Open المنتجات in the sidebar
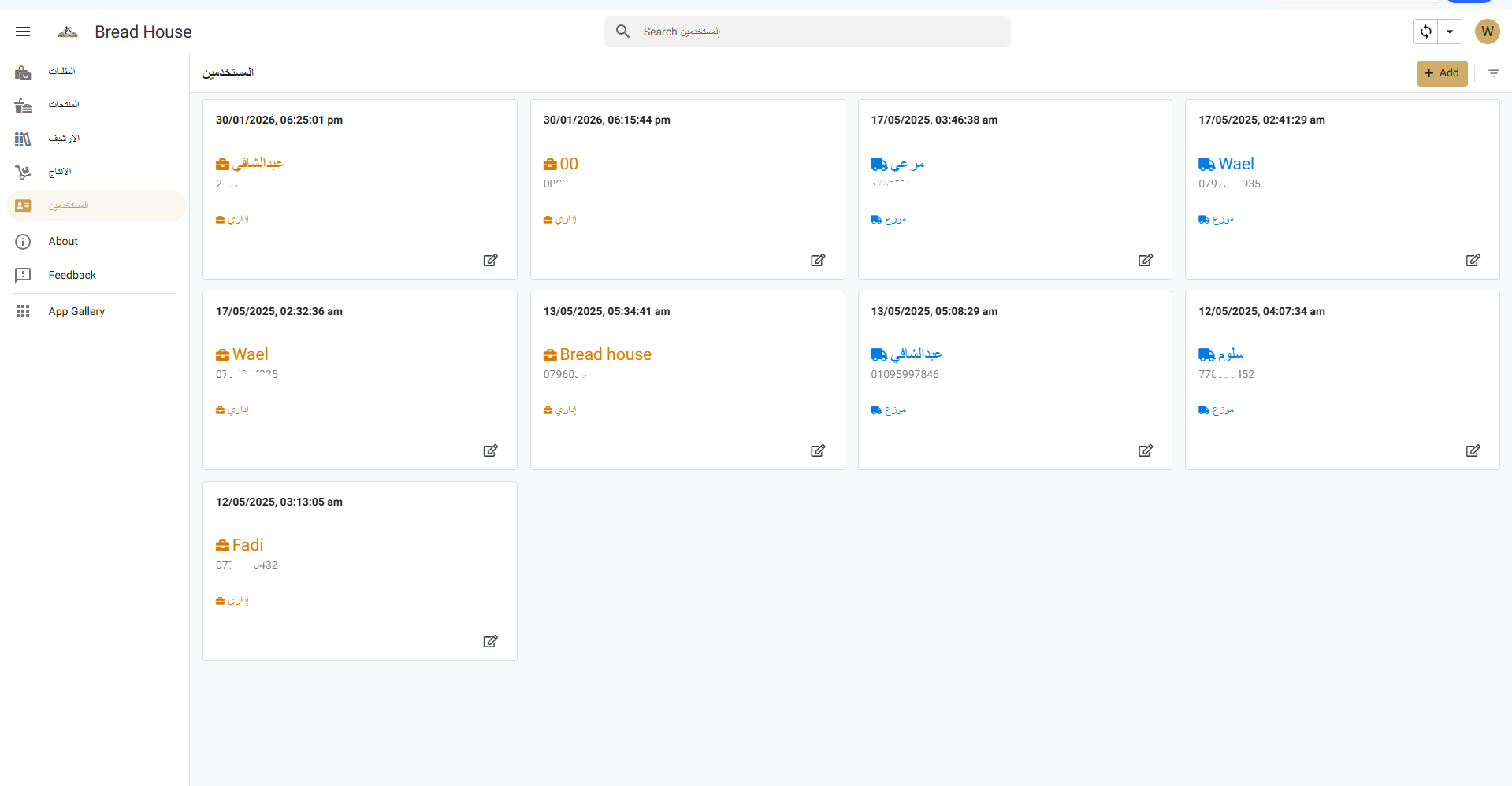Image resolution: width=1512 pixels, height=786 pixels. pos(63,105)
